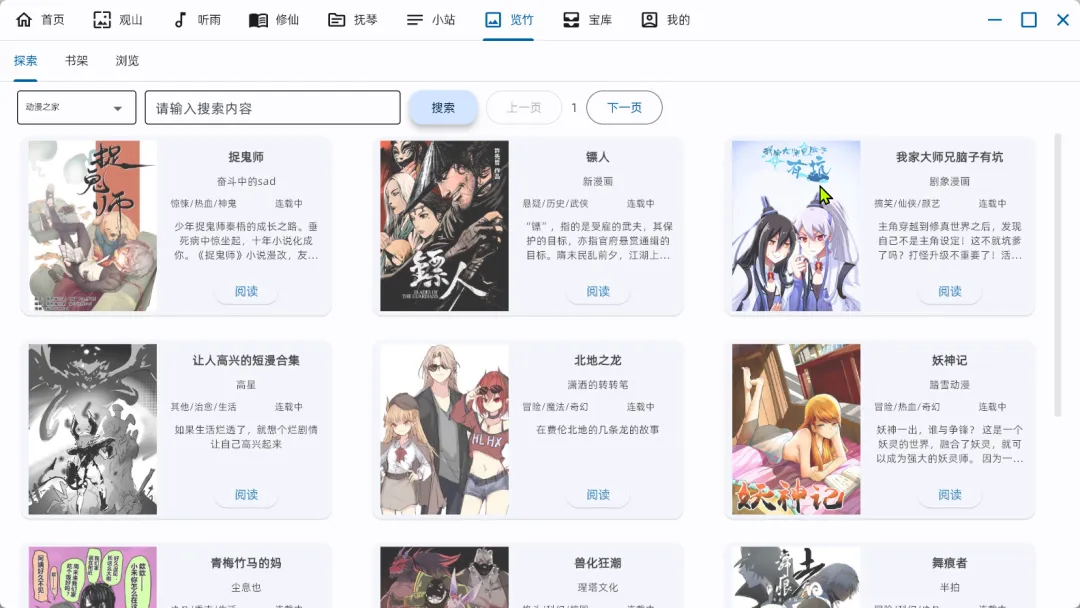The height and width of the screenshot is (608, 1080).
Task: Open the 观山 image icon
Action: [102, 19]
